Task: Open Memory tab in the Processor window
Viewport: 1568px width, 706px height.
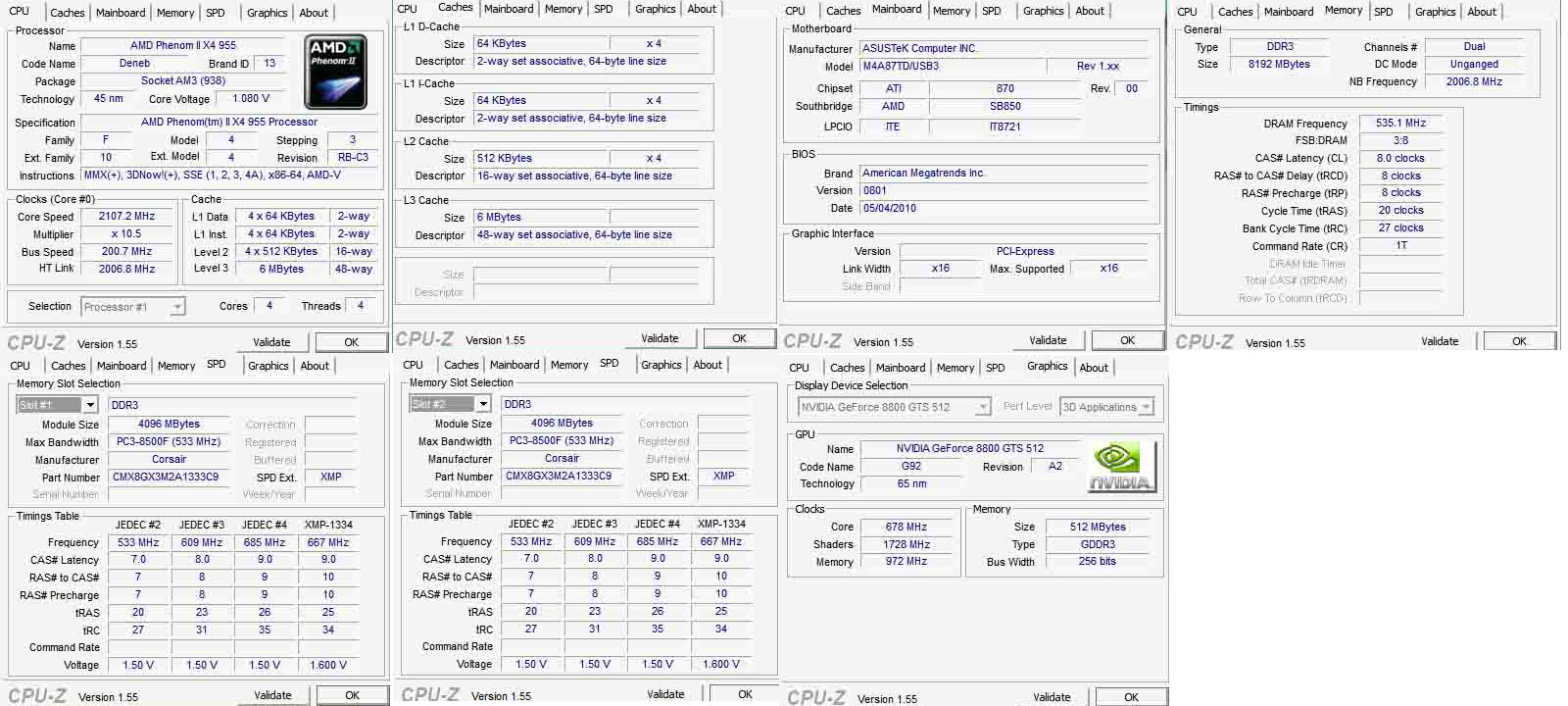Action: (x=175, y=13)
